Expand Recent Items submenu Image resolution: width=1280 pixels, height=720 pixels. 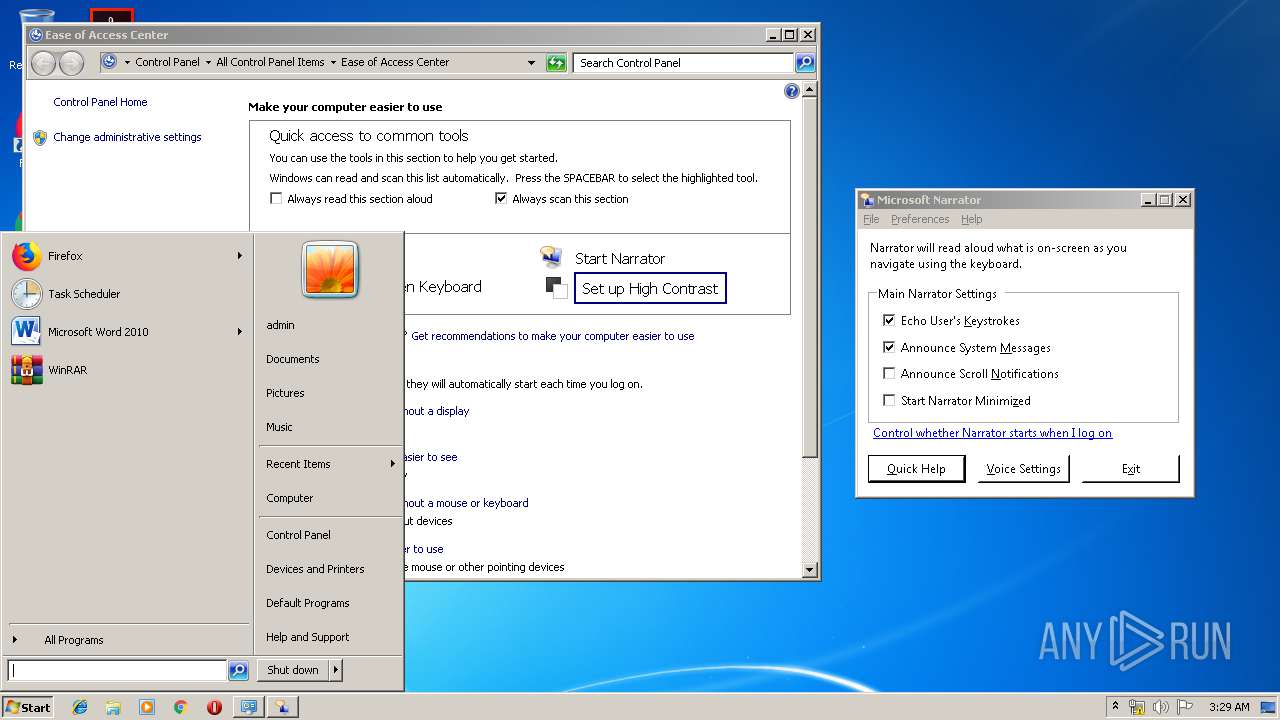(x=393, y=464)
